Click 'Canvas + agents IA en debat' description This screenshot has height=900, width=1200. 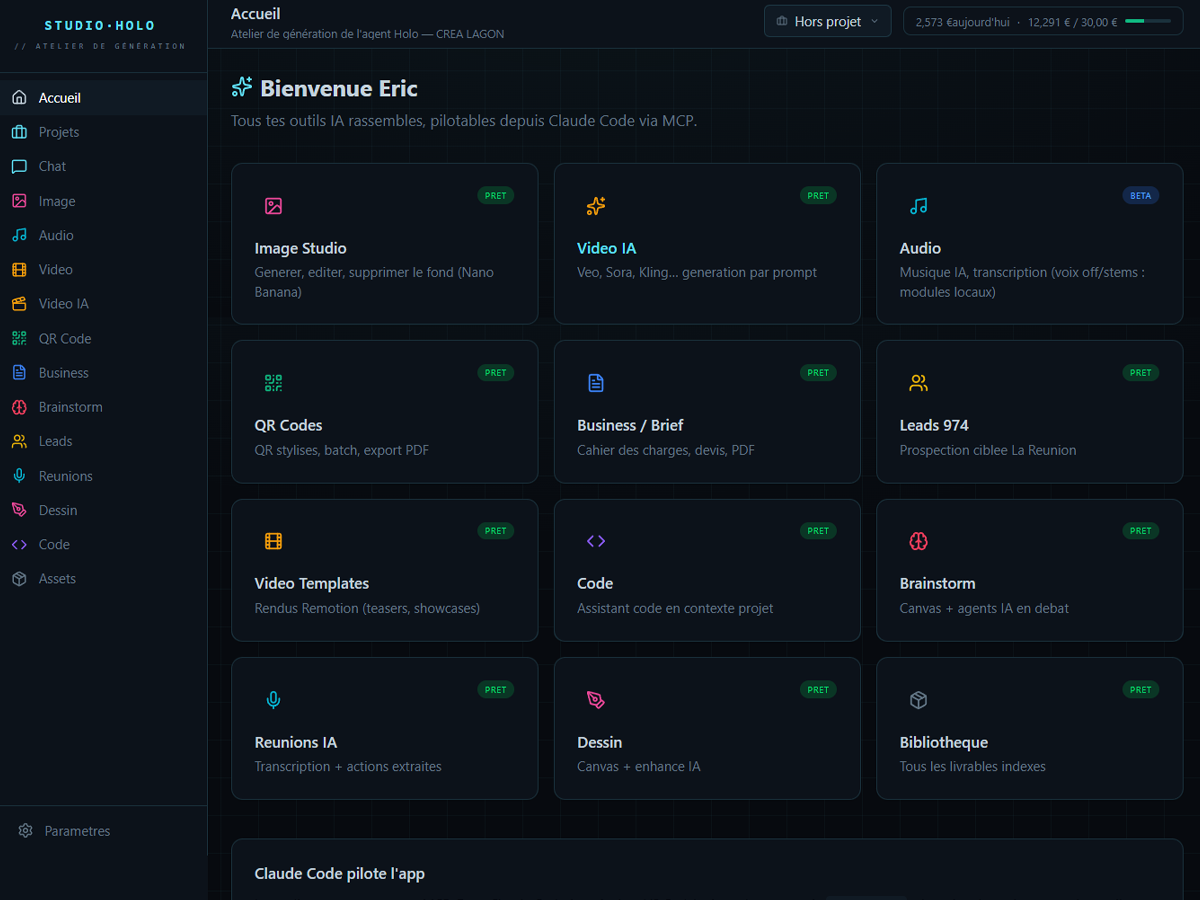point(984,608)
